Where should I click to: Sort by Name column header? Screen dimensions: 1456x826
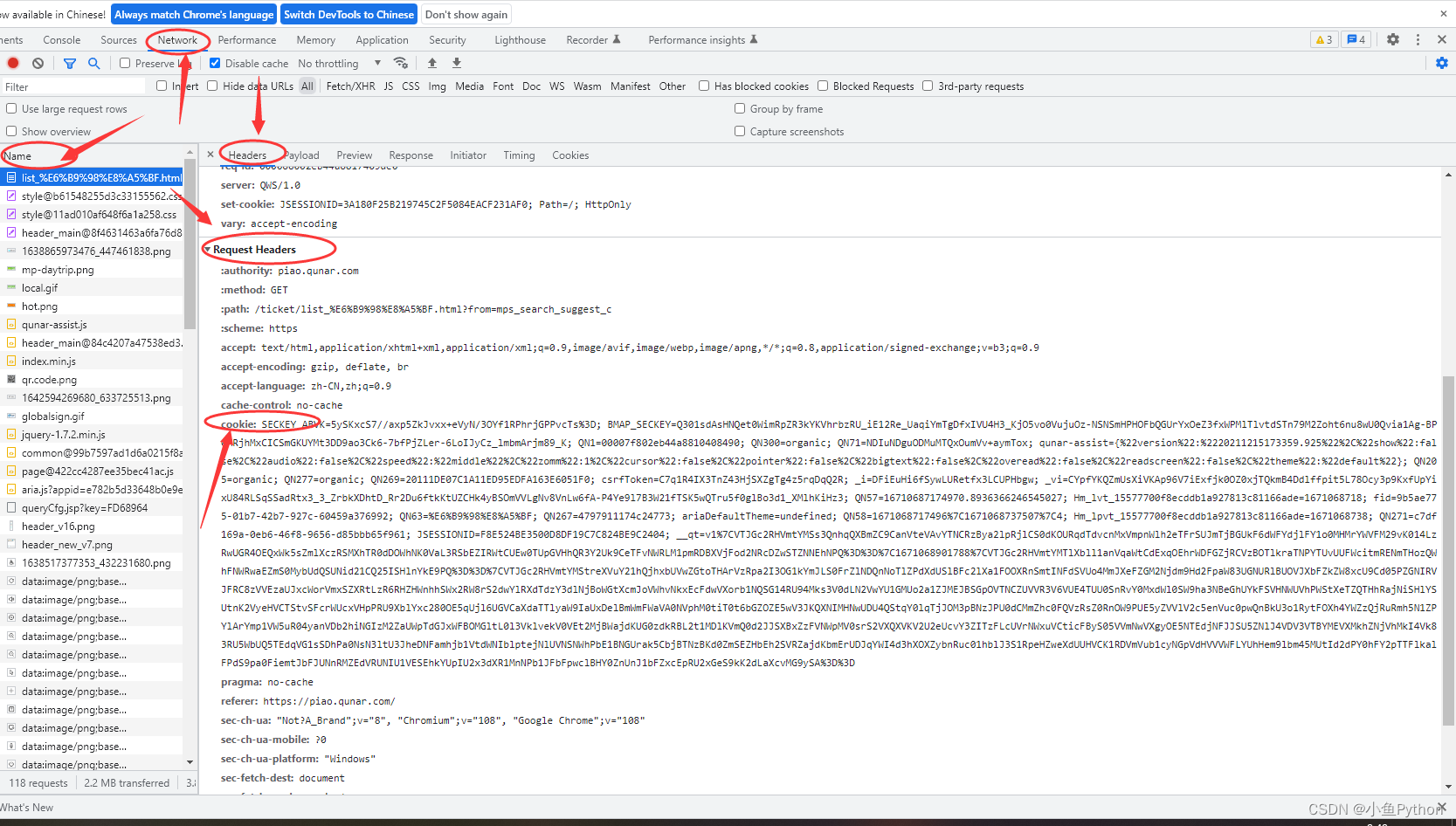91,155
